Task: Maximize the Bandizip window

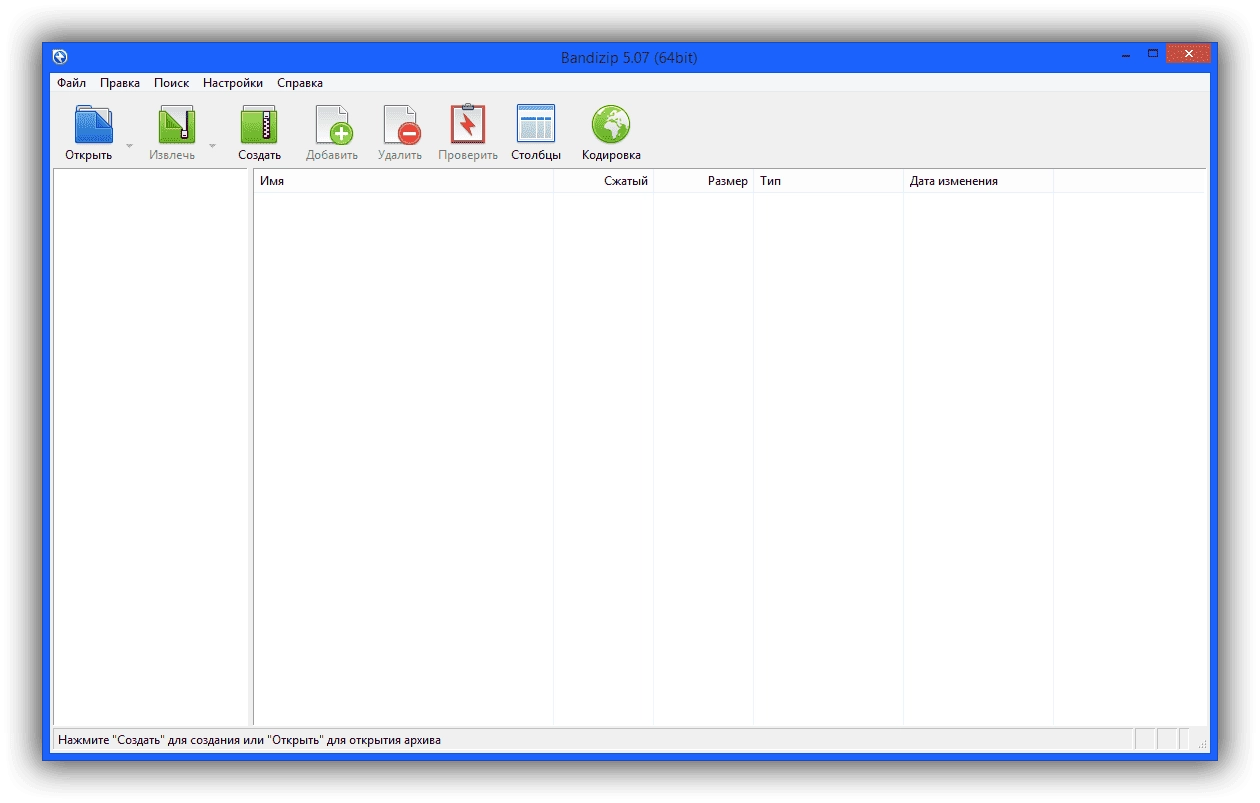Action: [x=1153, y=54]
